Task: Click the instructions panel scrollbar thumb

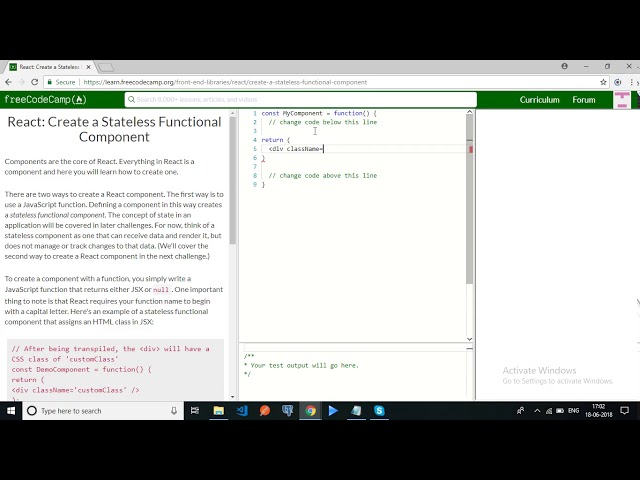Action: 233,180
